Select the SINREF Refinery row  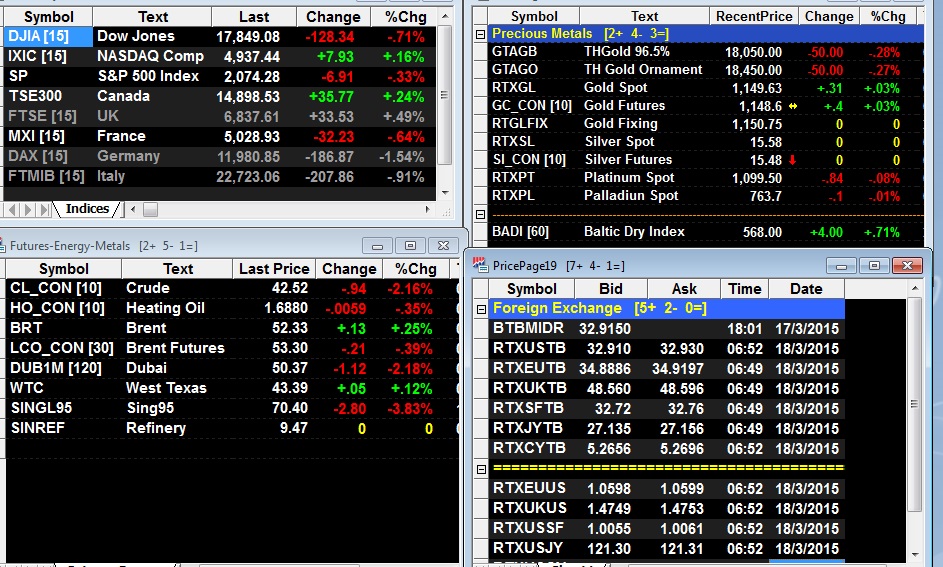pos(232,428)
